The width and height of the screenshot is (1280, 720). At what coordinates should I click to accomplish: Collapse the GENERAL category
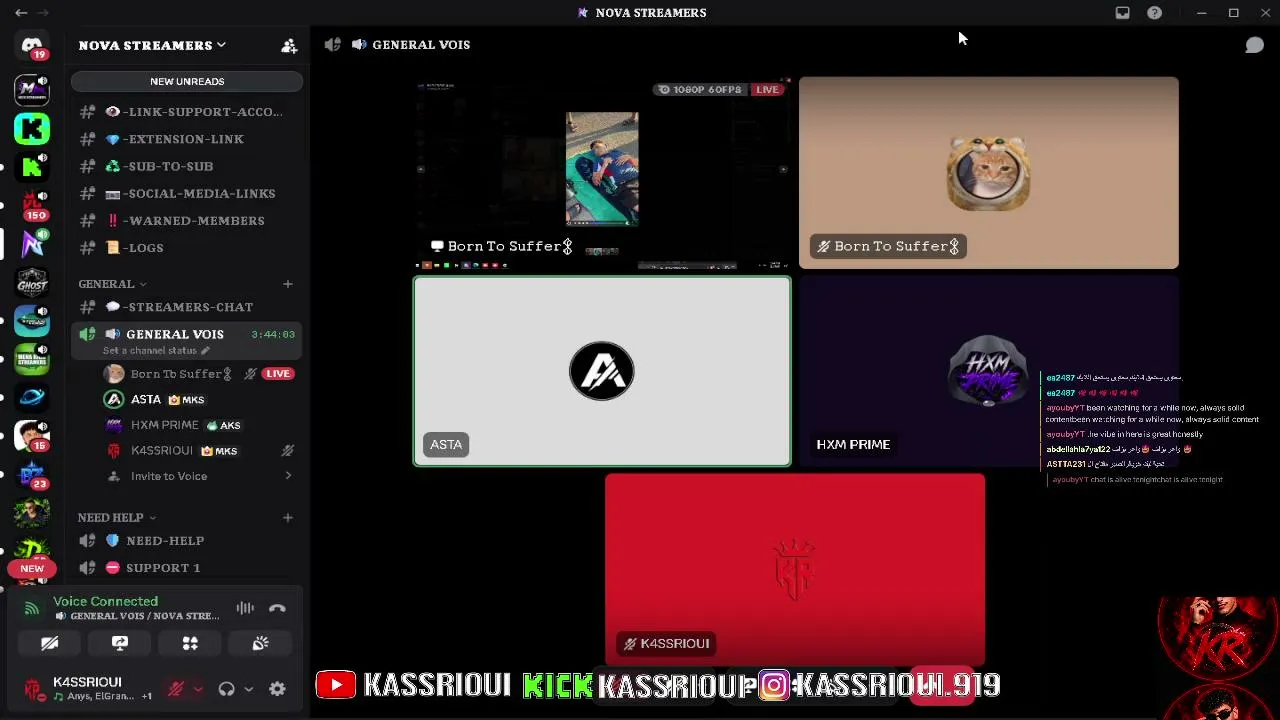(x=112, y=284)
